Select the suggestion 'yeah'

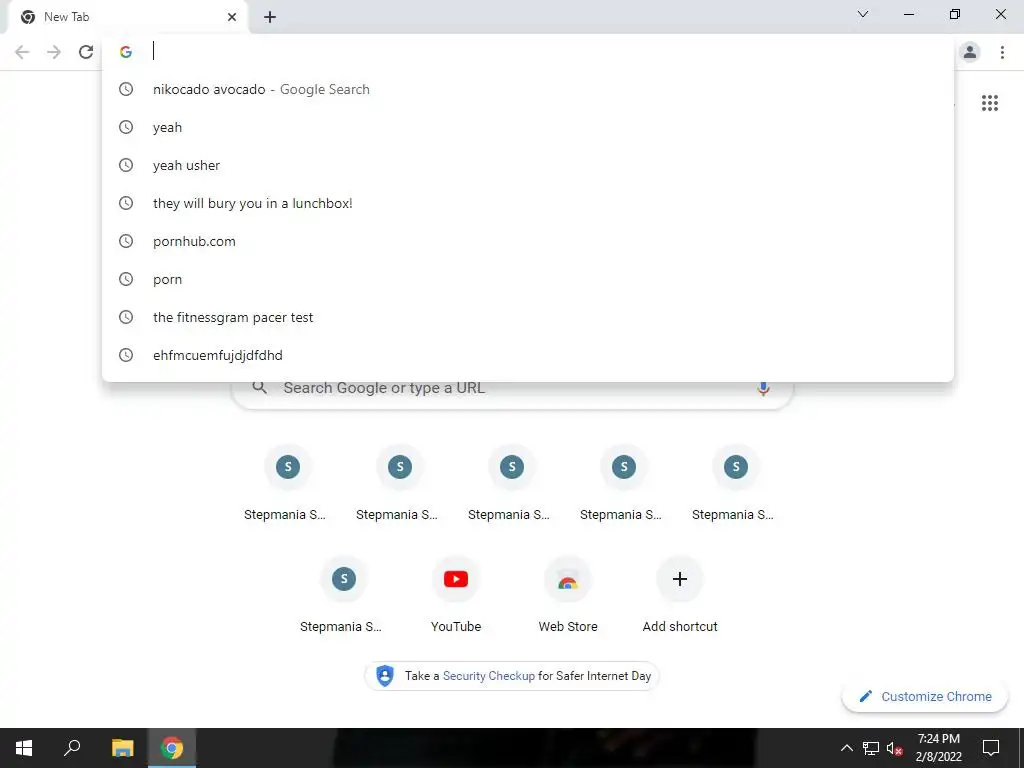coord(528,127)
